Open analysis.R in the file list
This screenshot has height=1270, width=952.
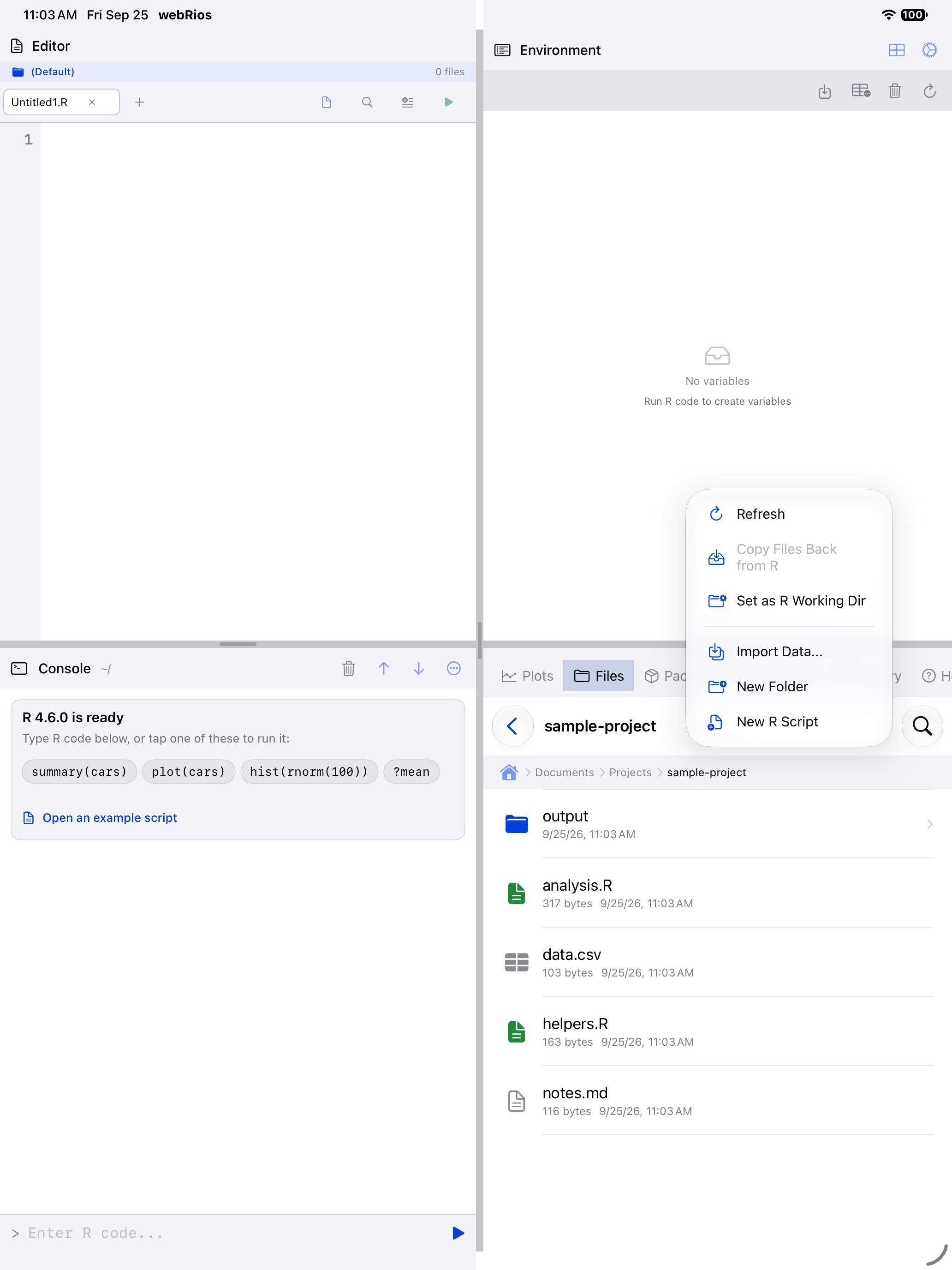[717, 893]
